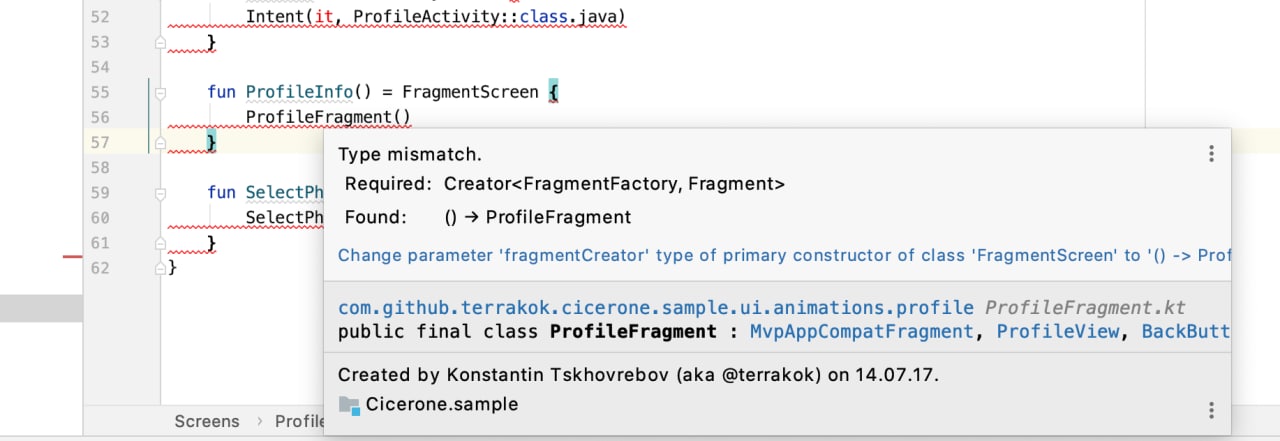The height and width of the screenshot is (441, 1280).
Task: Open the bottom three-dot options menu
Action: (x=1211, y=411)
